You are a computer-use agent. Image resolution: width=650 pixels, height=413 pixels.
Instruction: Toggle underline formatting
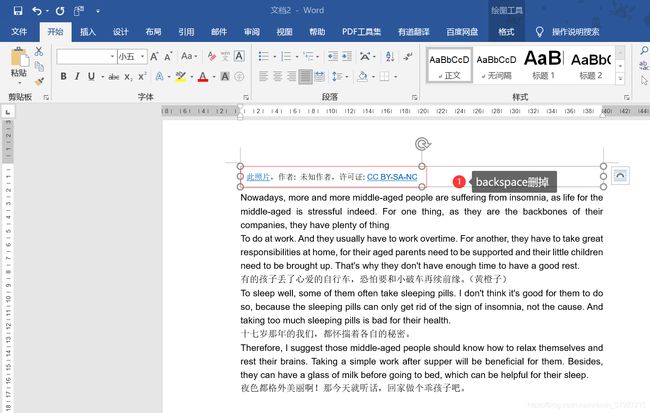(91, 76)
